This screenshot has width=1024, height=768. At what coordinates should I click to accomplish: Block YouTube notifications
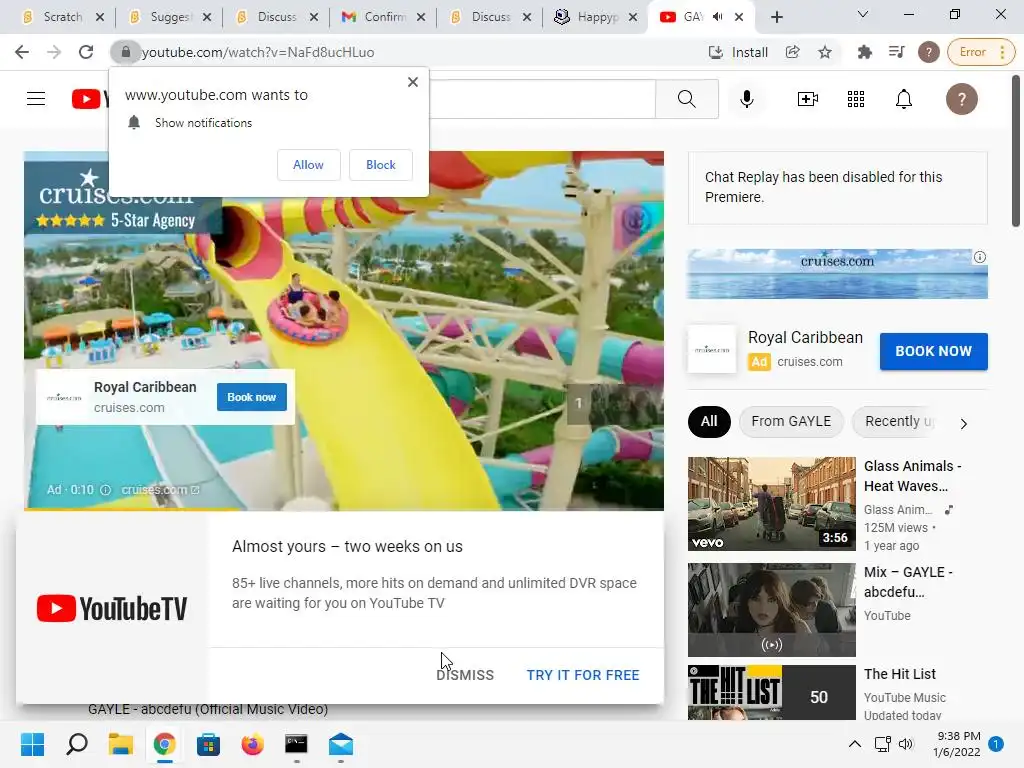point(381,165)
